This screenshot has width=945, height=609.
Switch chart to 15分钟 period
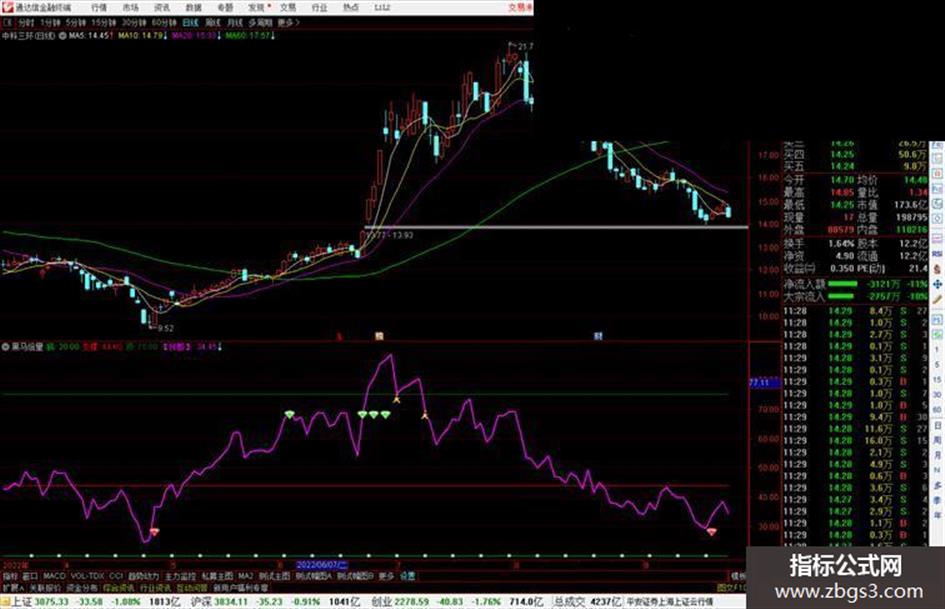coord(104,22)
